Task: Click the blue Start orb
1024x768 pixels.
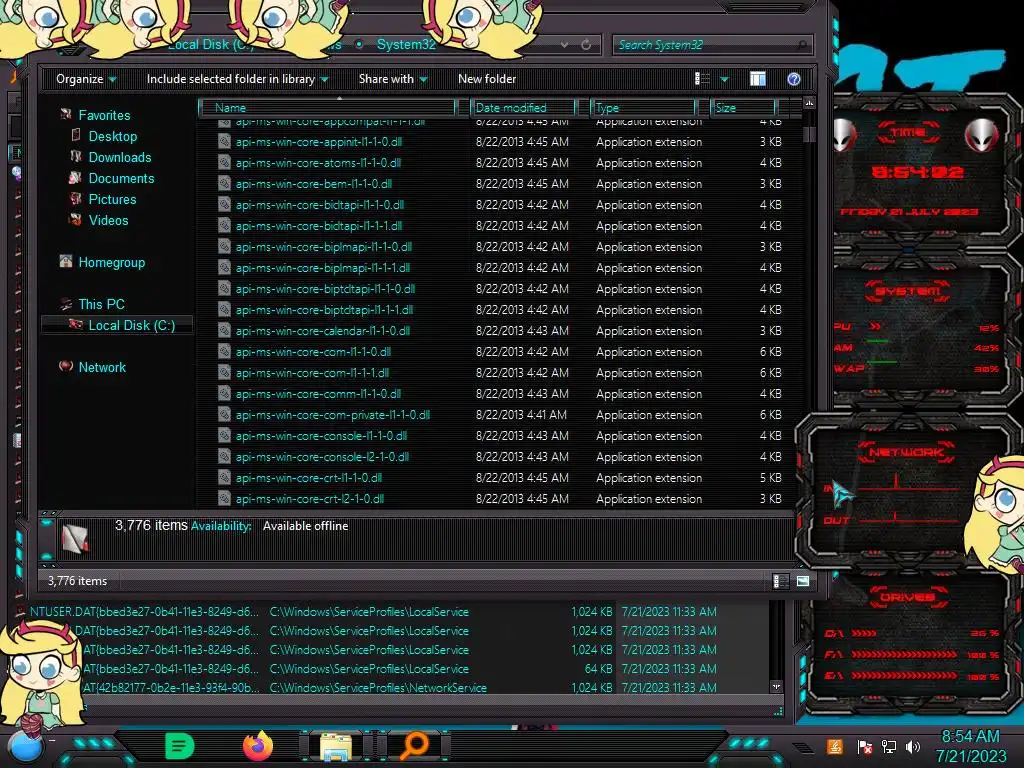Action: 25,748
